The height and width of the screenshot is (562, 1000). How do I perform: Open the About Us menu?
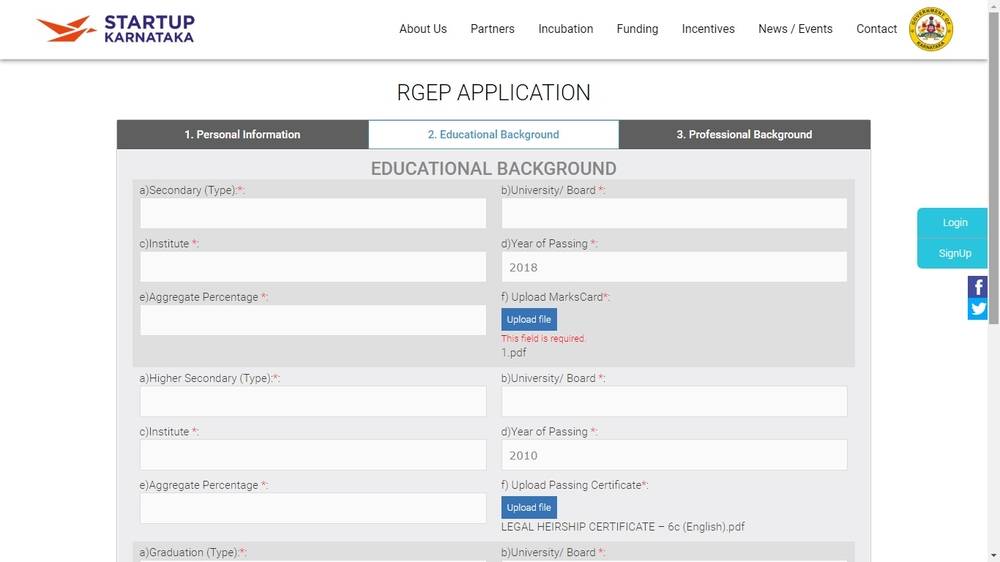423,29
